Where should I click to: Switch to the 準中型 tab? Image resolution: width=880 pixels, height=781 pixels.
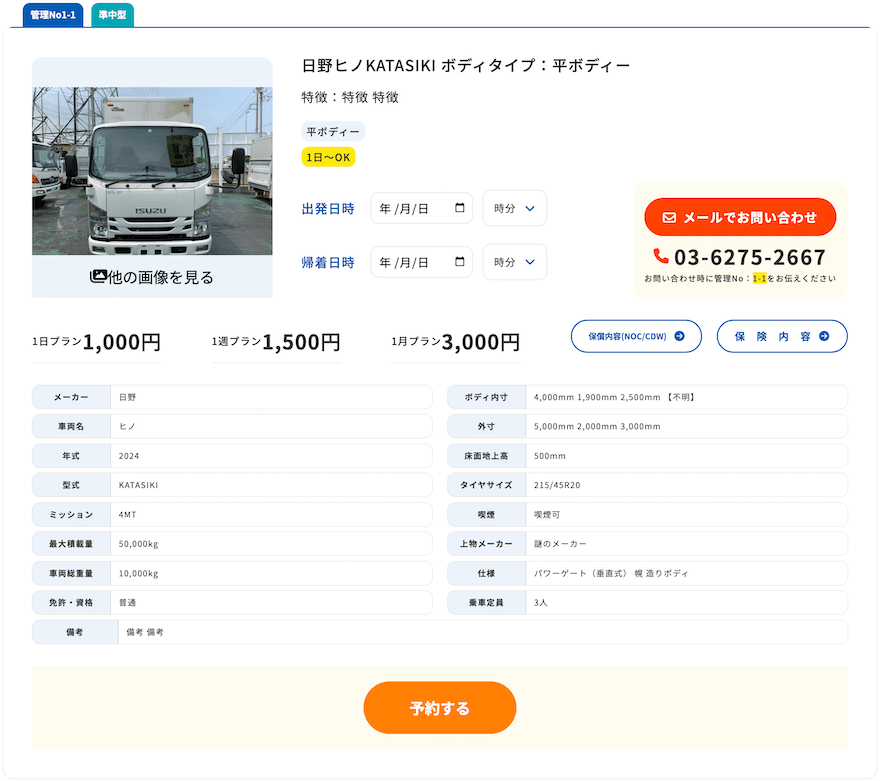111,15
